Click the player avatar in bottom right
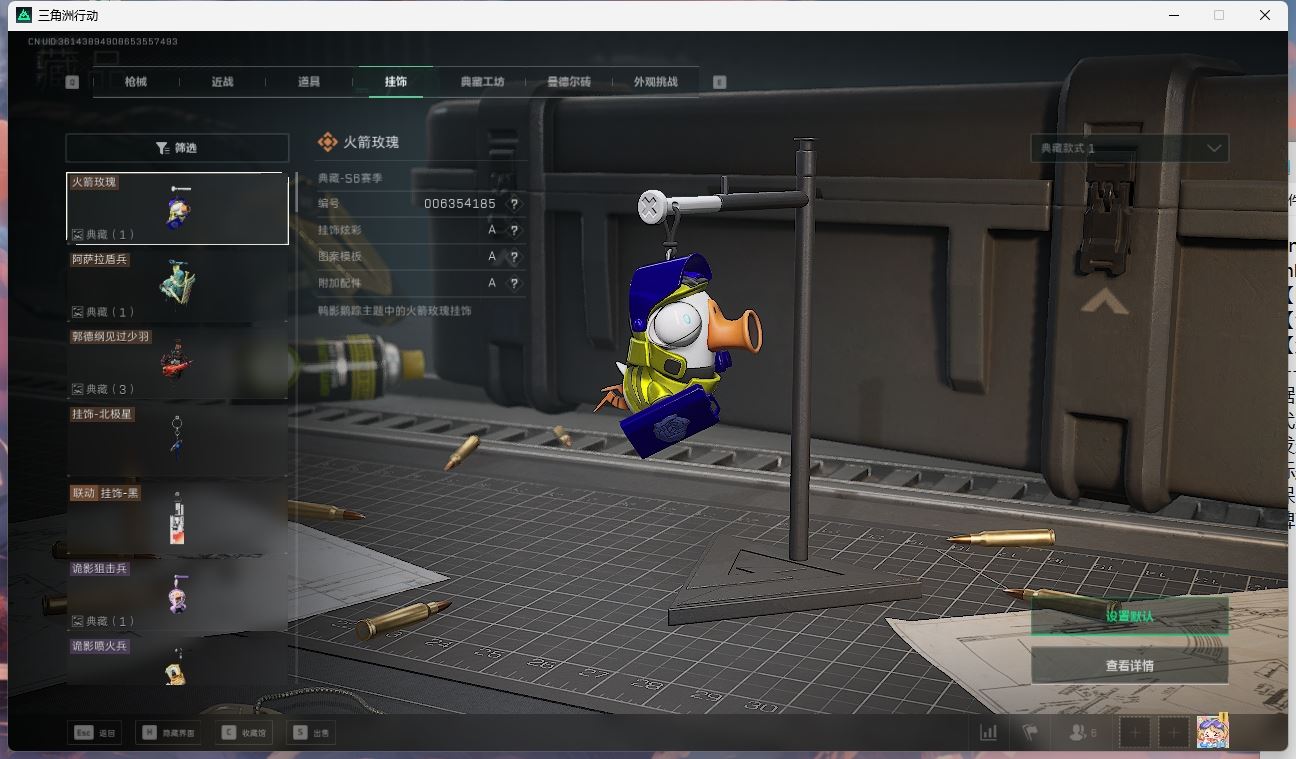 click(x=1212, y=732)
